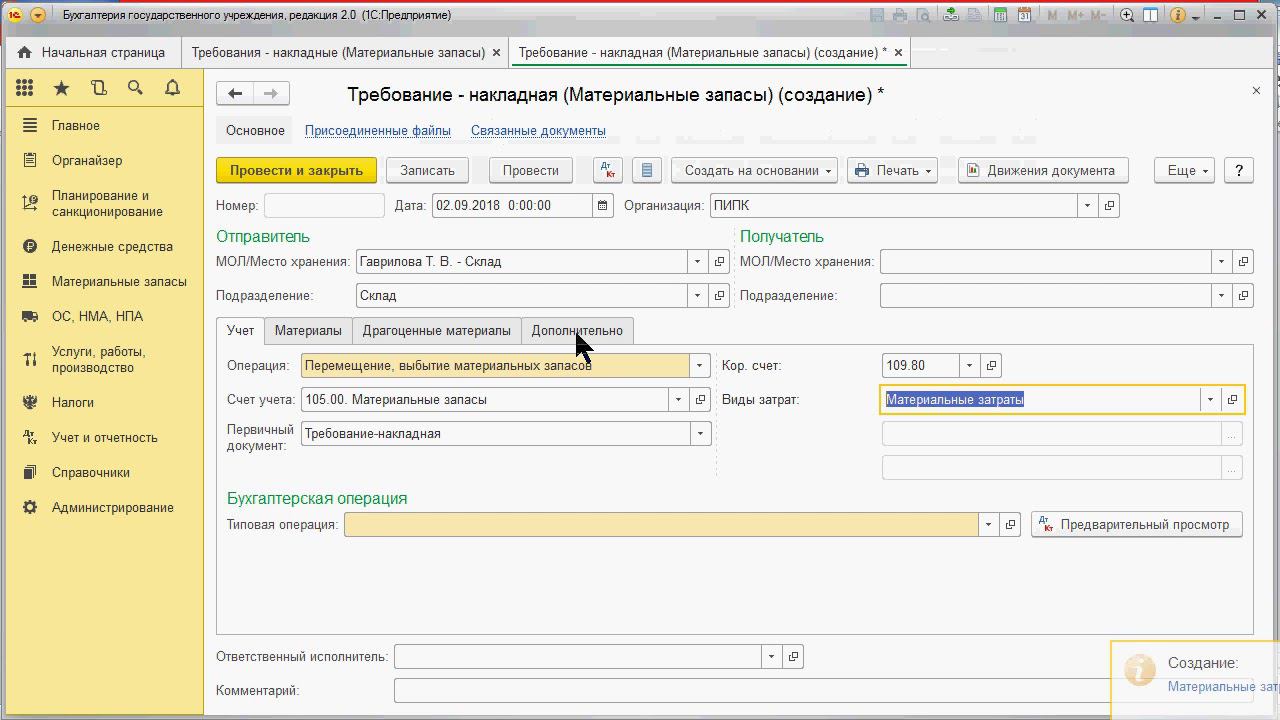Open Favorites star icon

pos(61,88)
